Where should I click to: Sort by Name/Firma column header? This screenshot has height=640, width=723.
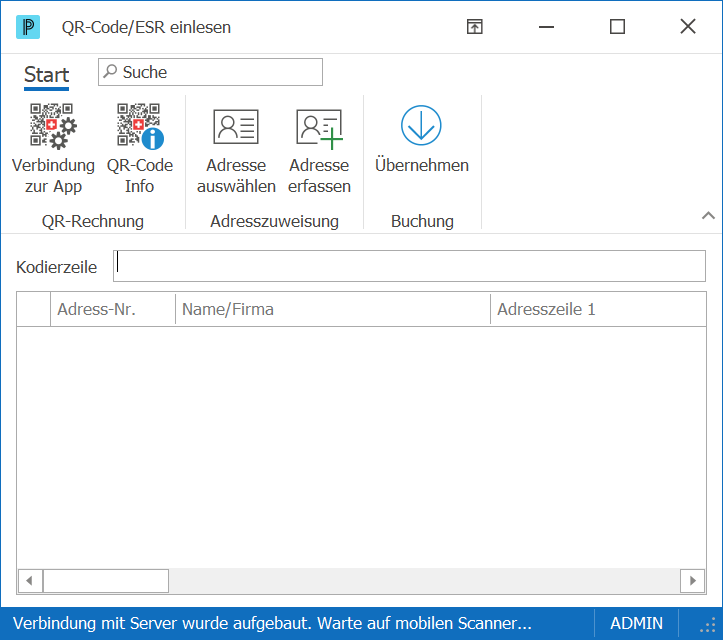(x=332, y=309)
